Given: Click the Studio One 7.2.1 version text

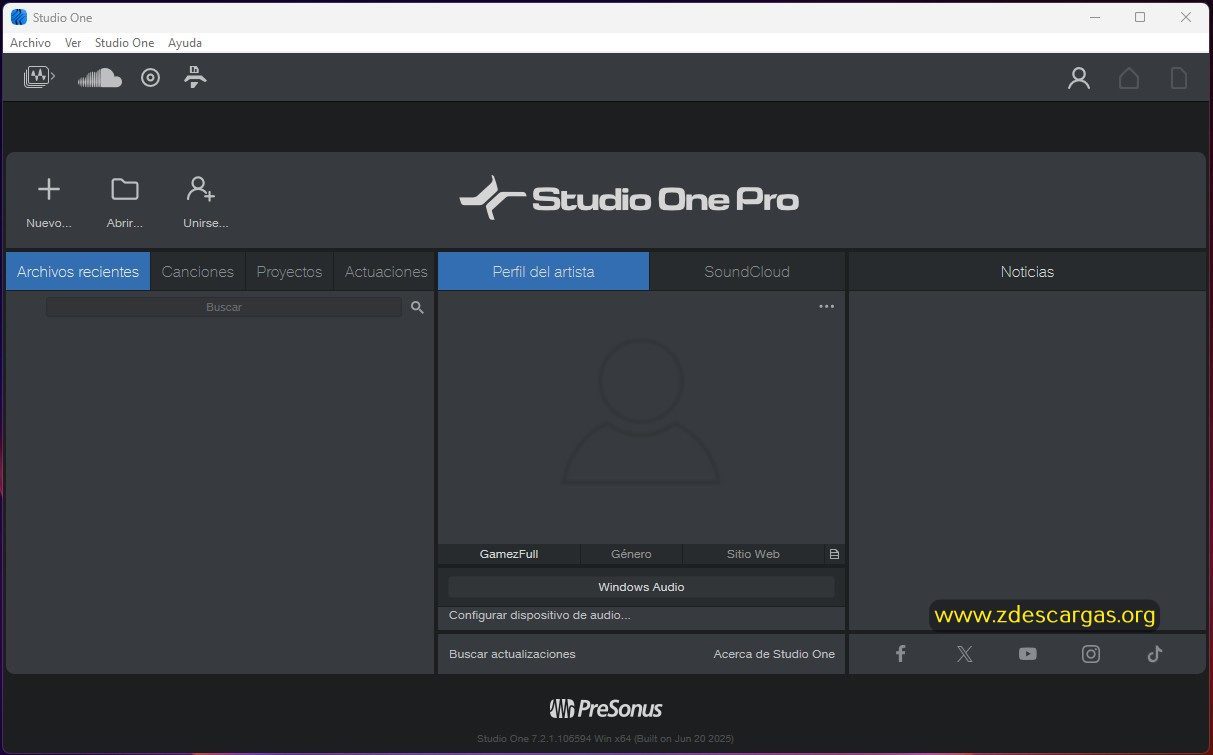Looking at the screenshot, I should pyautogui.click(x=606, y=739).
